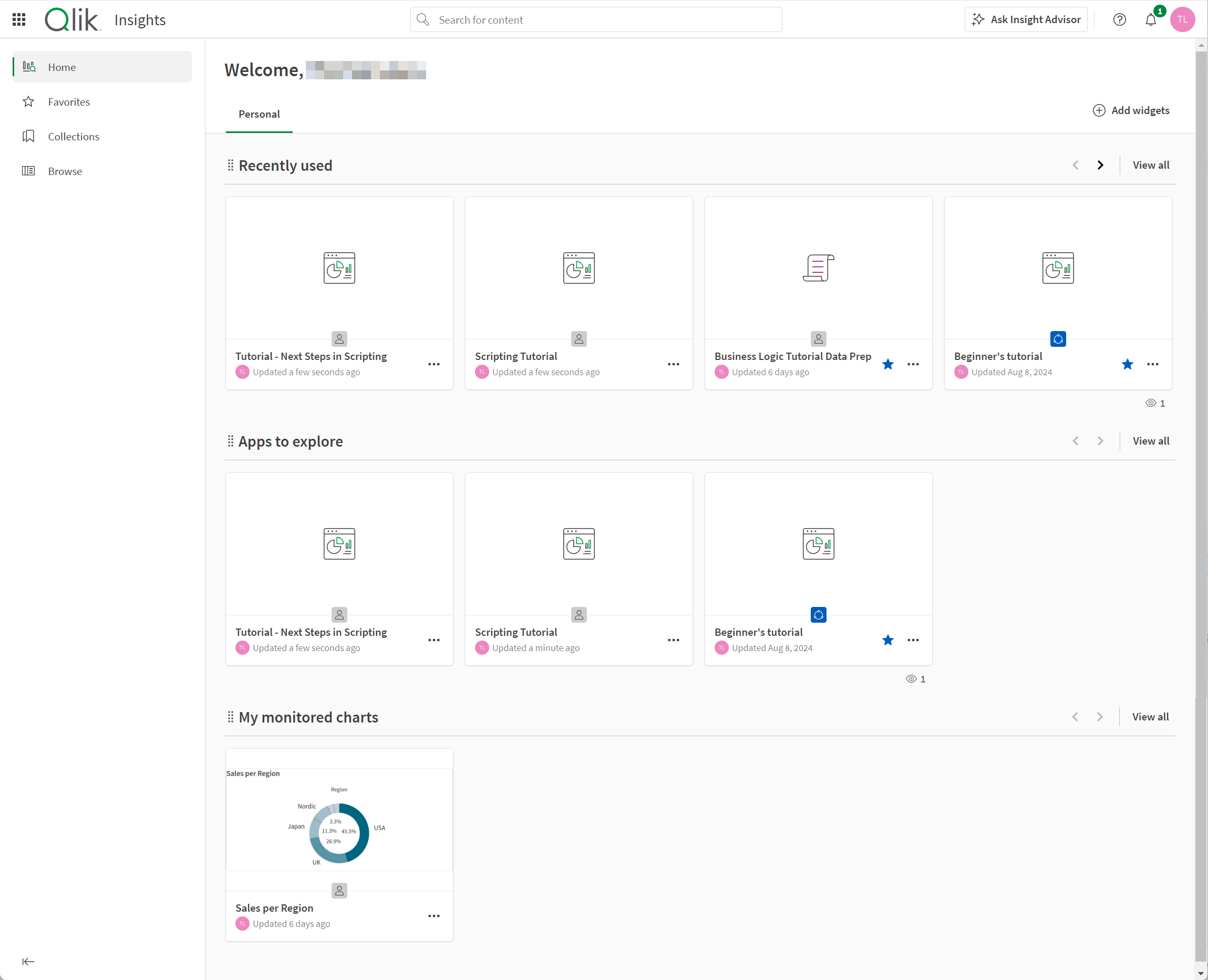Expand Recently used section next arrow
This screenshot has height=980, width=1208.
click(1100, 165)
